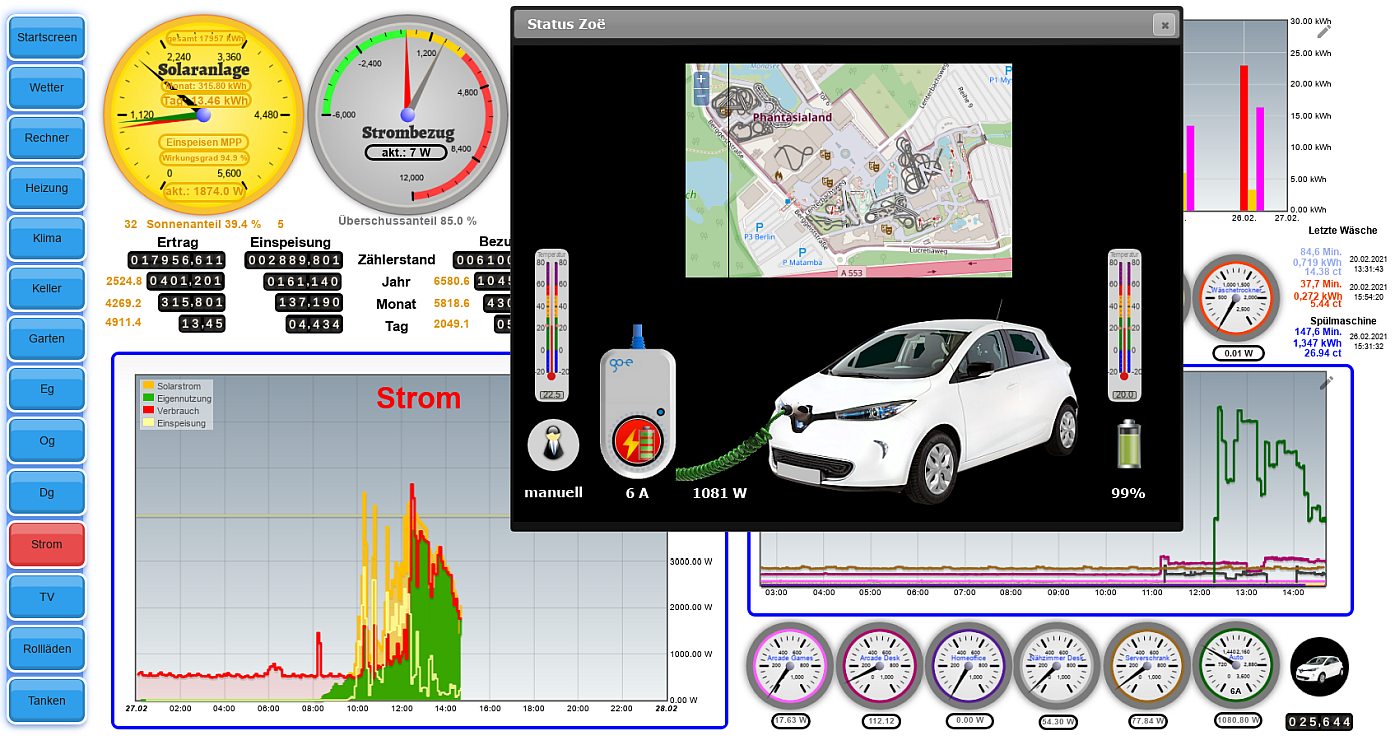Click the Spülmaschine heading
The width and height of the screenshot is (1400, 745).
click(1343, 321)
